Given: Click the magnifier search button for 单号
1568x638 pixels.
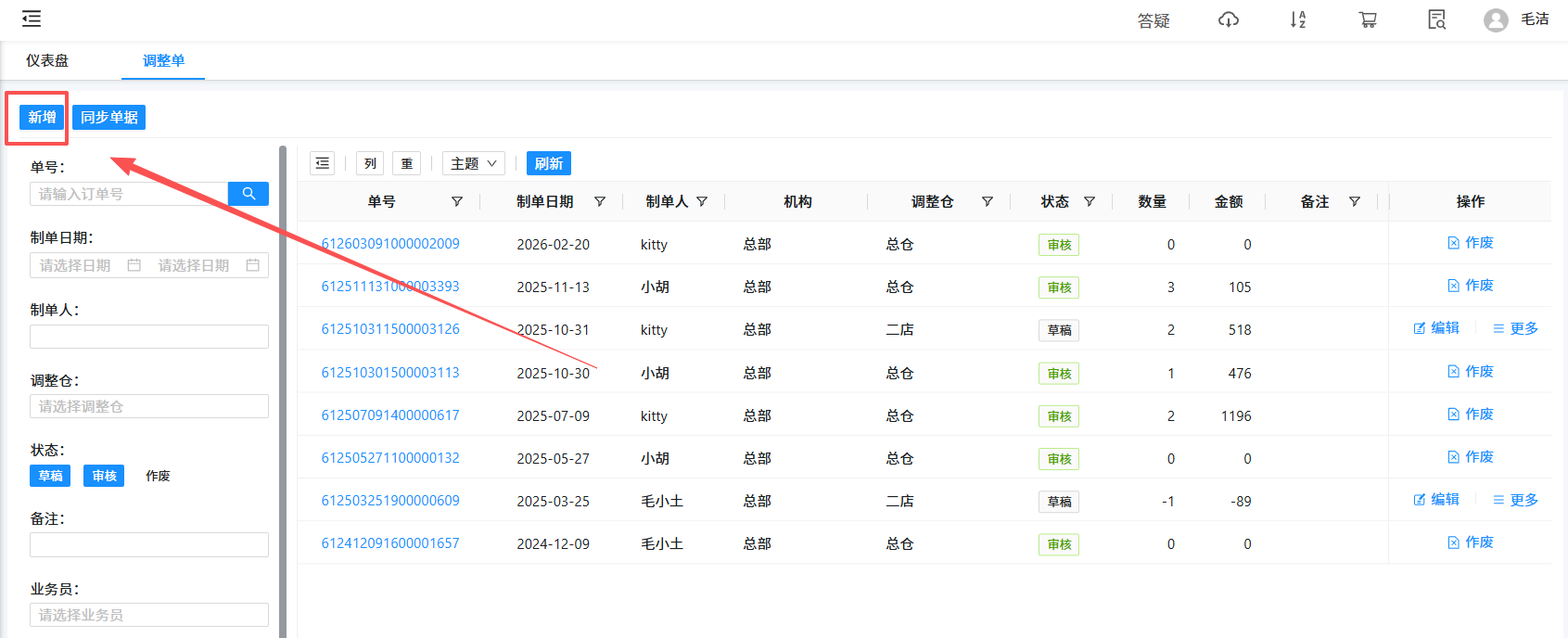Looking at the screenshot, I should (249, 194).
